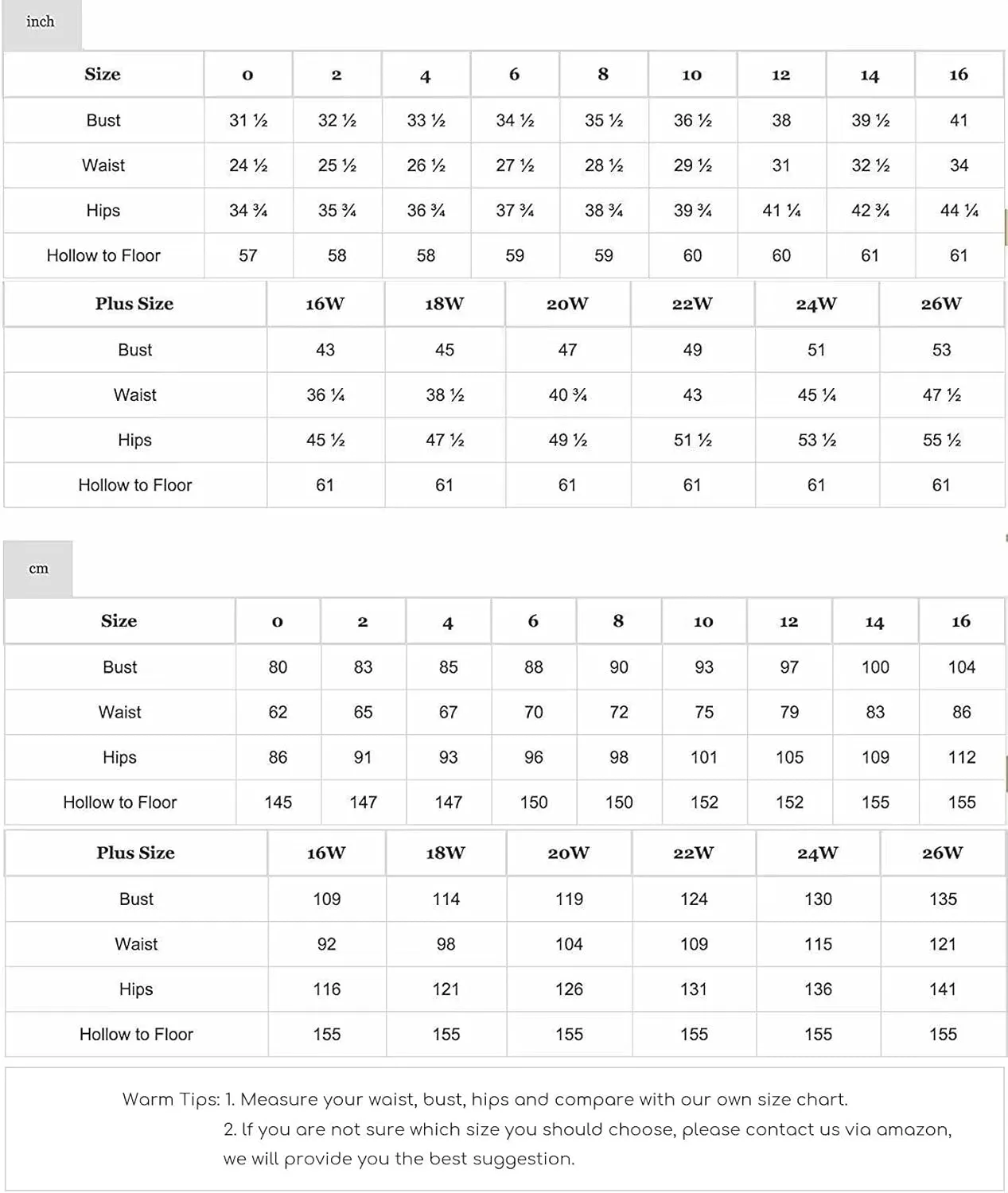Screen dimensions: 1008x1193
Task: Select Hips 126 cell for 20W
Action: (569, 989)
